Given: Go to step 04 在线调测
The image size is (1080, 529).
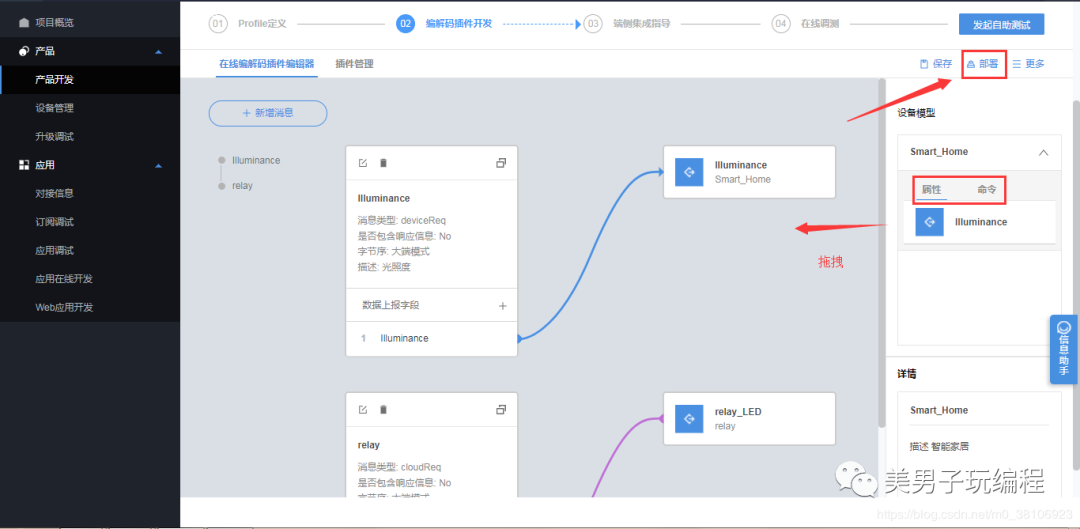Looking at the screenshot, I should tap(805, 23).
